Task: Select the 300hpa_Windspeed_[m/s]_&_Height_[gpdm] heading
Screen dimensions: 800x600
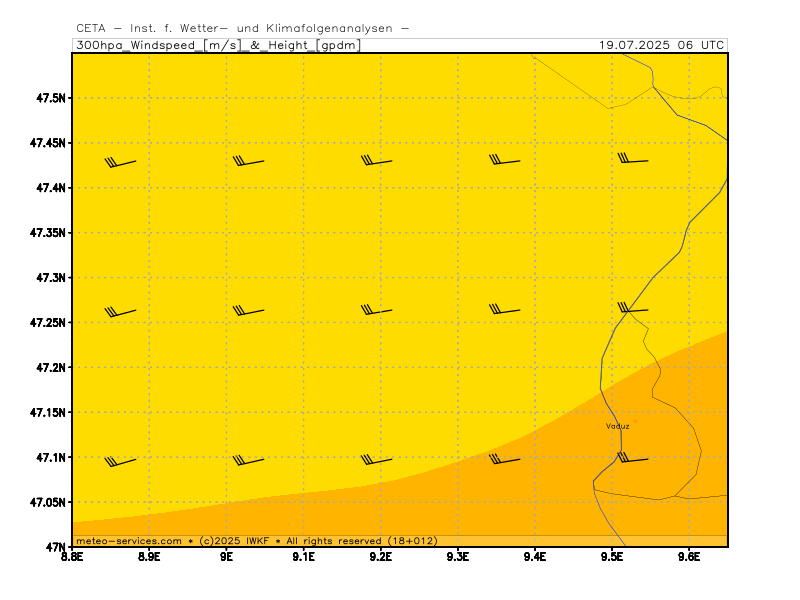Action: (218, 45)
